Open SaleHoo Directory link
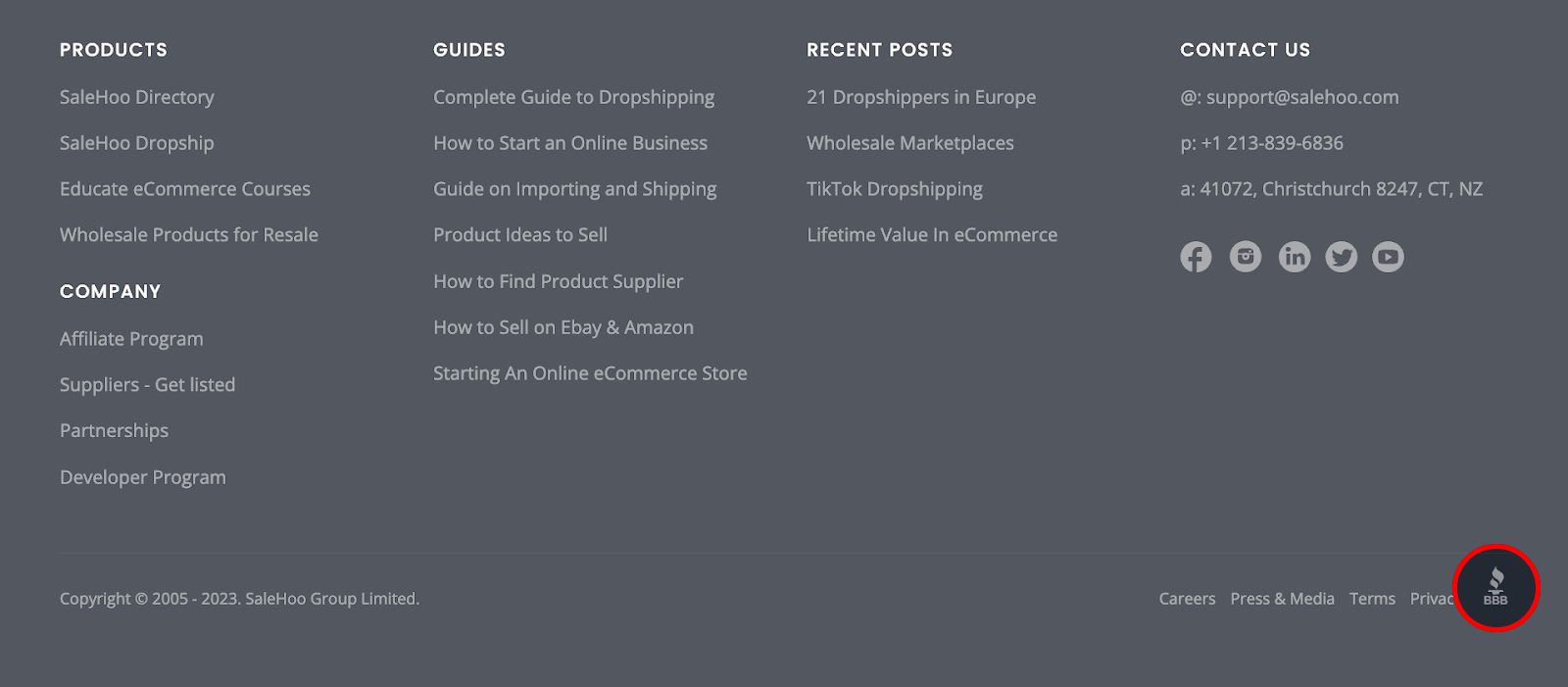Viewport: 1568px width, 687px height. (136, 97)
